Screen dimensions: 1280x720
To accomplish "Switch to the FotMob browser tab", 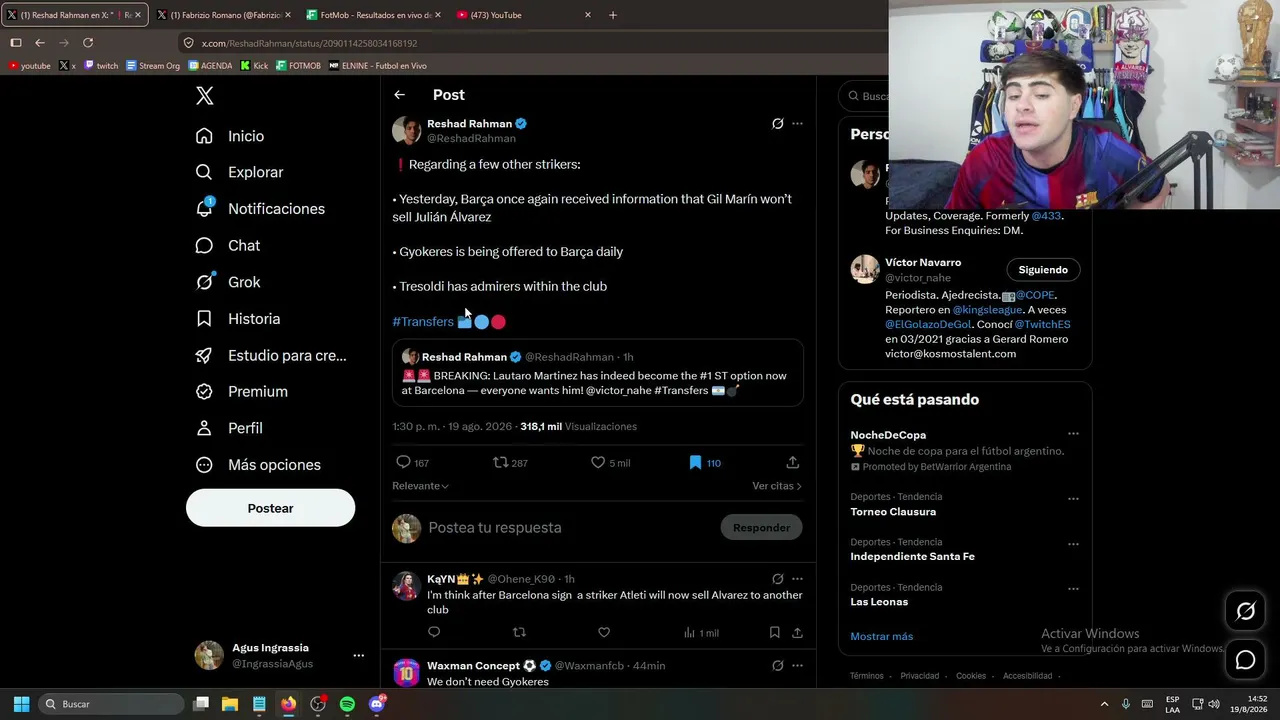I will point(374,15).
